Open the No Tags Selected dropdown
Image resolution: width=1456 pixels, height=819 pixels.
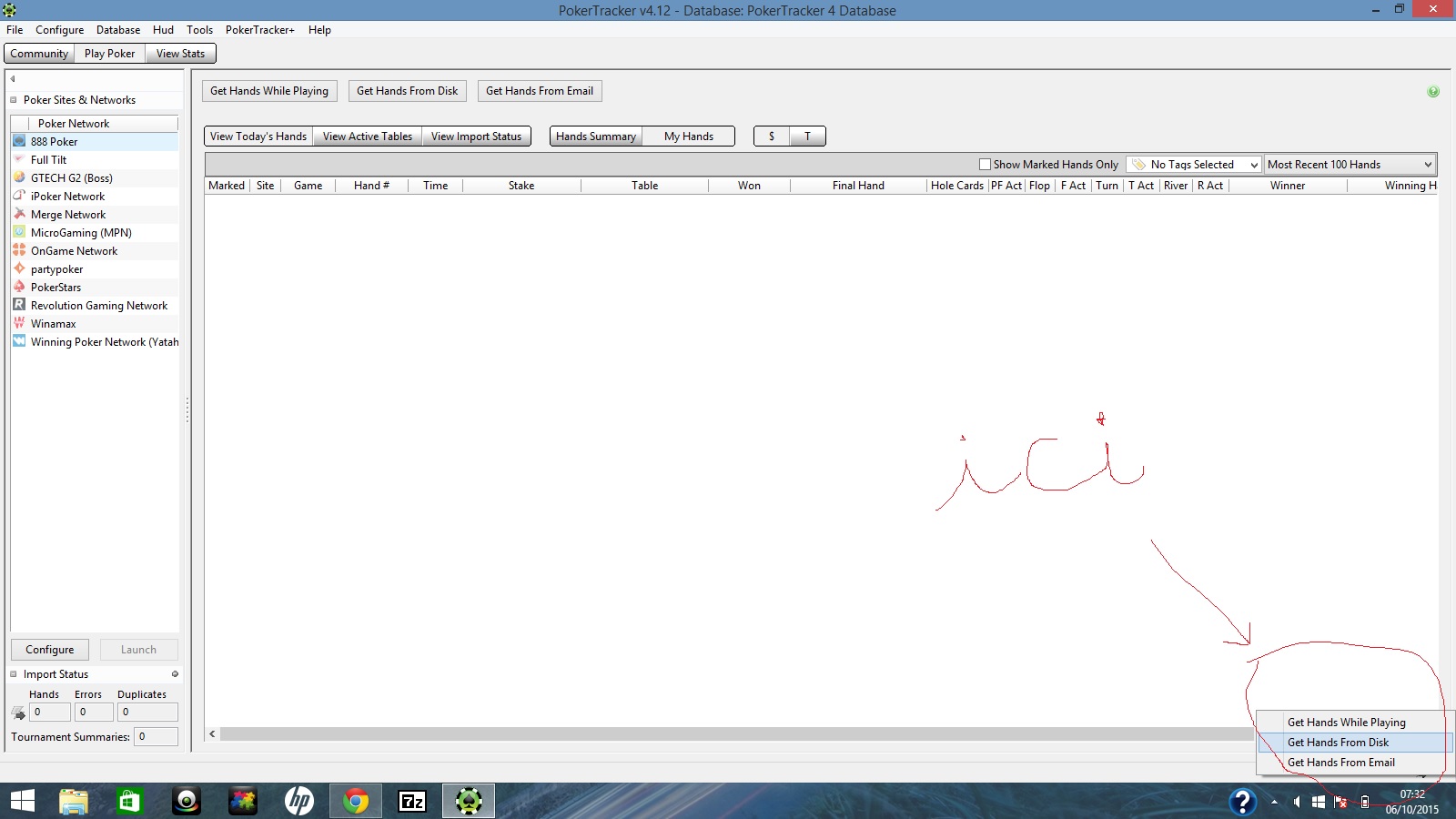click(x=1193, y=165)
